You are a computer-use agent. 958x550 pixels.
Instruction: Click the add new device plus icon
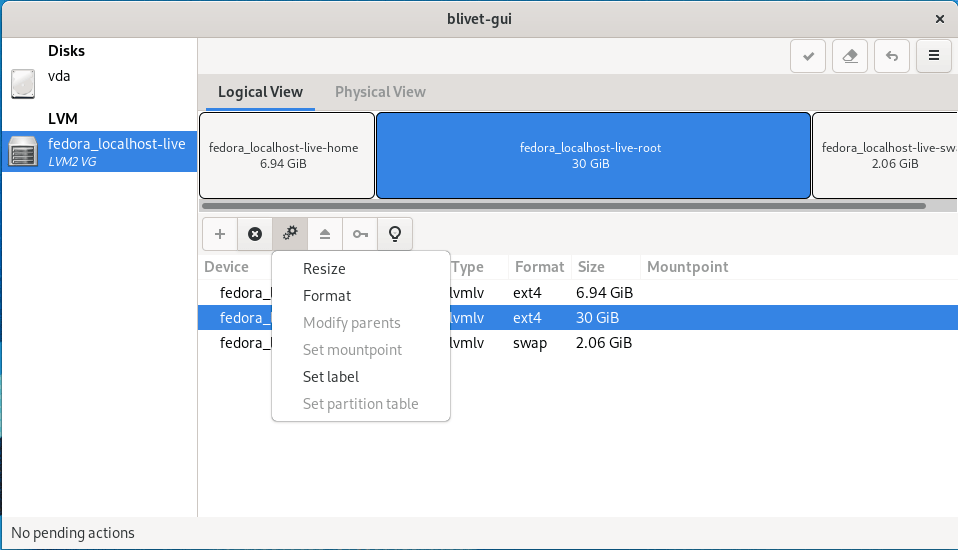220,234
